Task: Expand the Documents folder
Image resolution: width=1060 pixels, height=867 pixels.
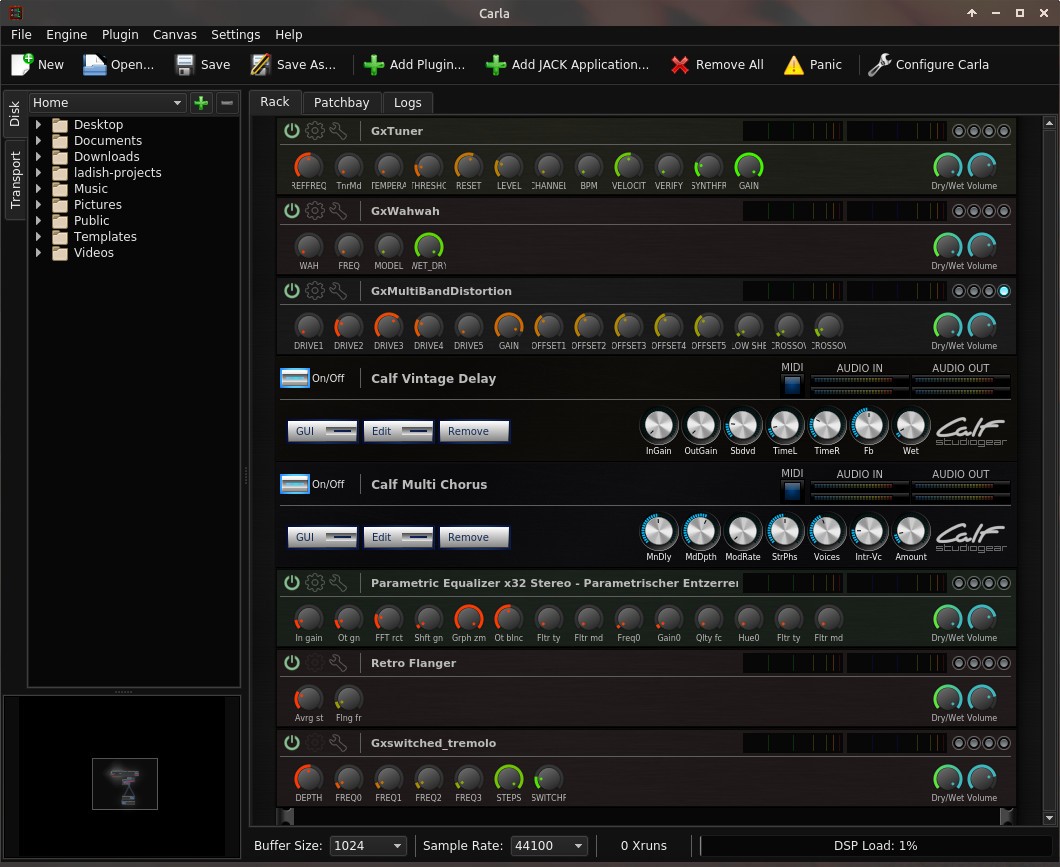Action: [x=39, y=141]
